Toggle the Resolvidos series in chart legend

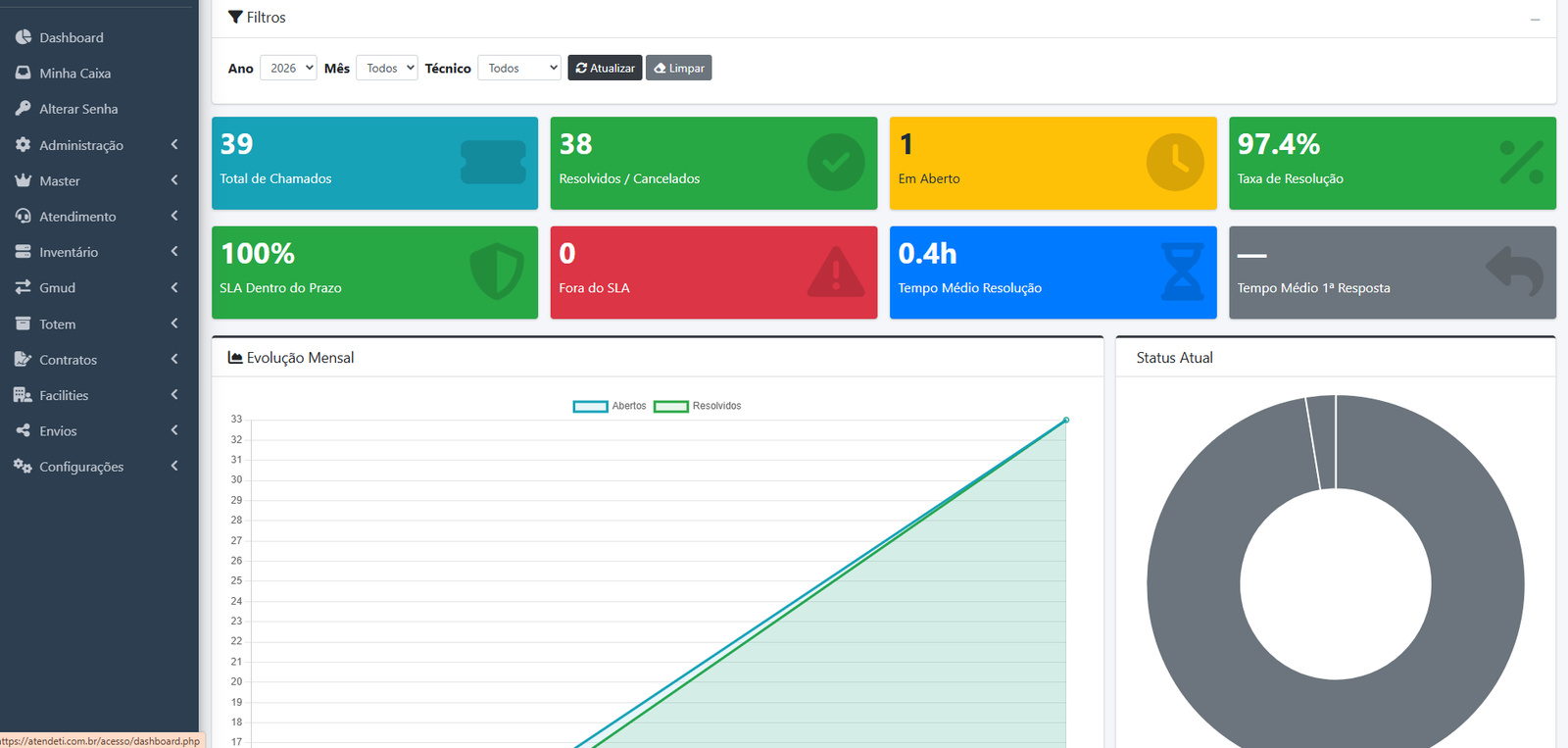tap(698, 406)
